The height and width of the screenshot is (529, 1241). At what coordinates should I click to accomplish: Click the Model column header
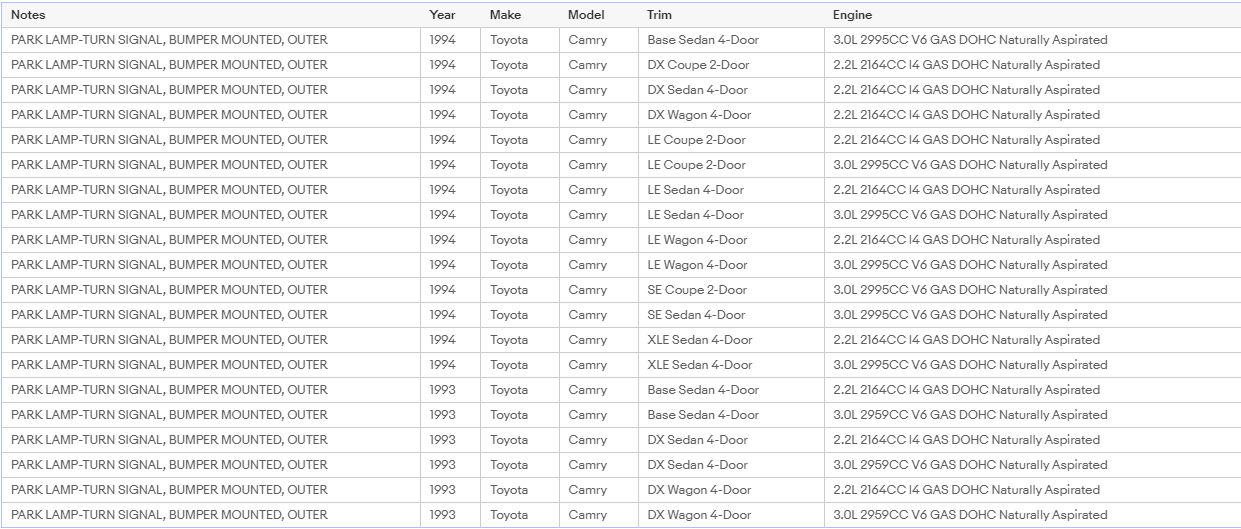pos(598,15)
